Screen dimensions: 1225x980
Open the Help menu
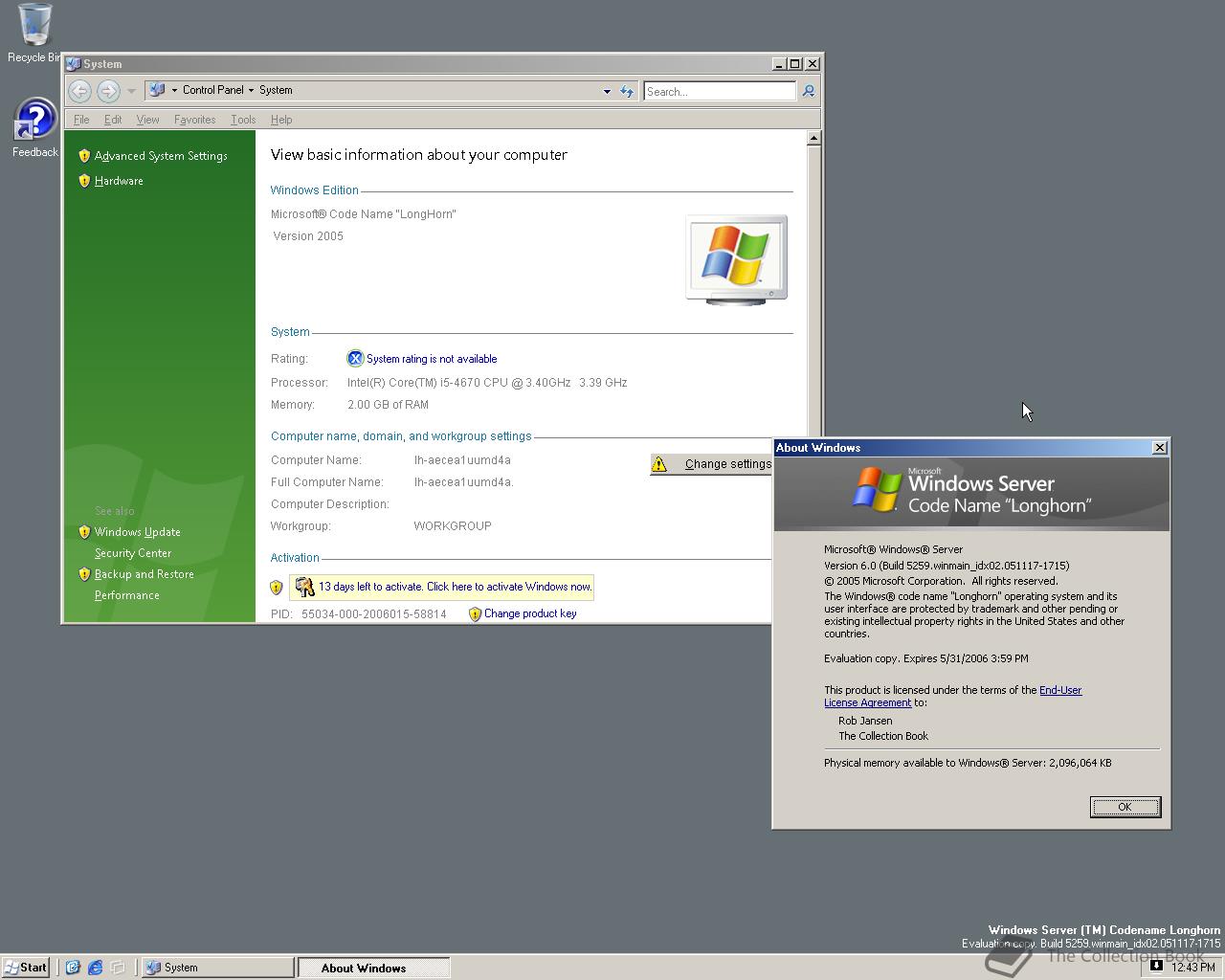[281, 120]
